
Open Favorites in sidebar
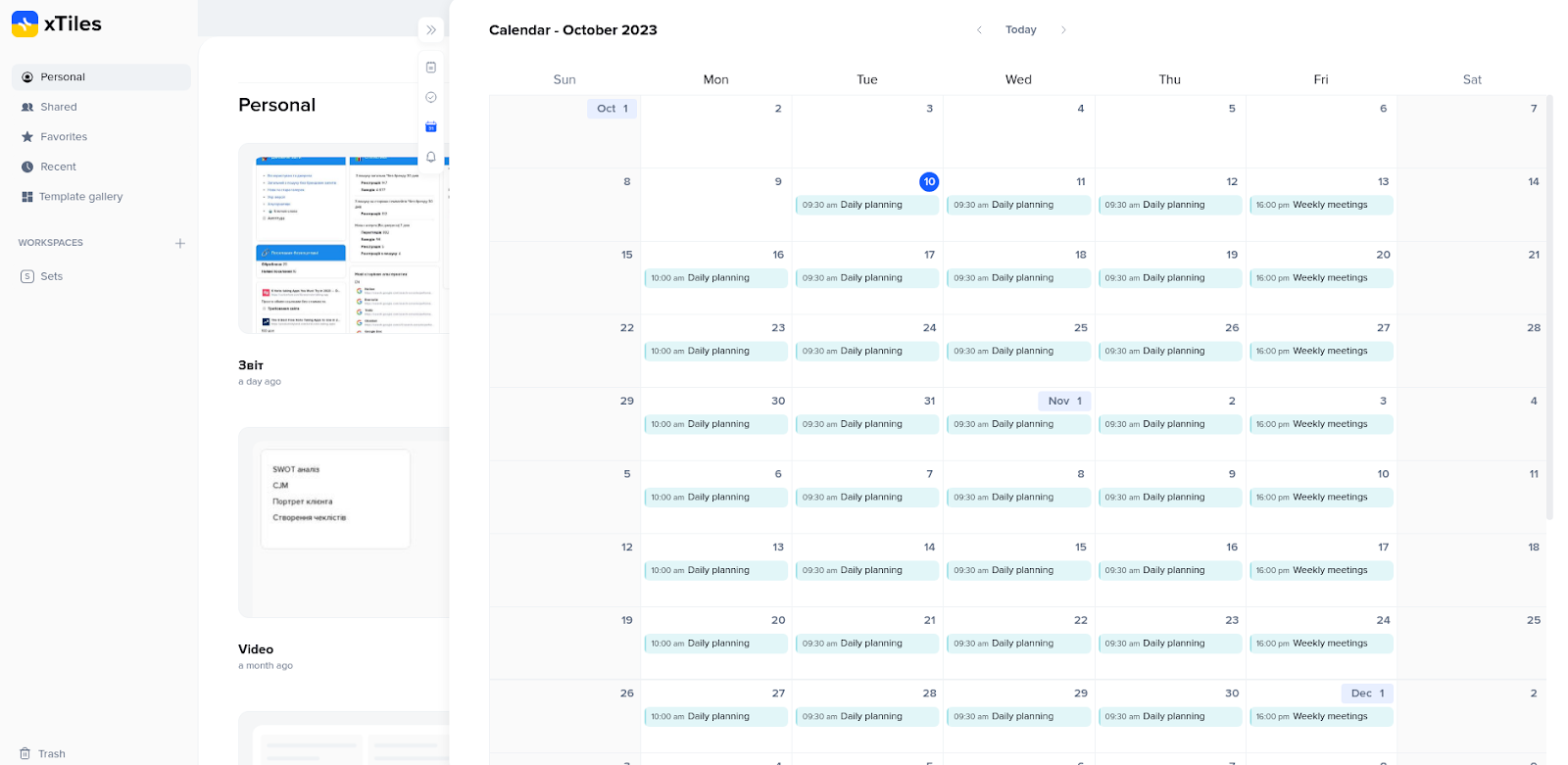click(101, 137)
